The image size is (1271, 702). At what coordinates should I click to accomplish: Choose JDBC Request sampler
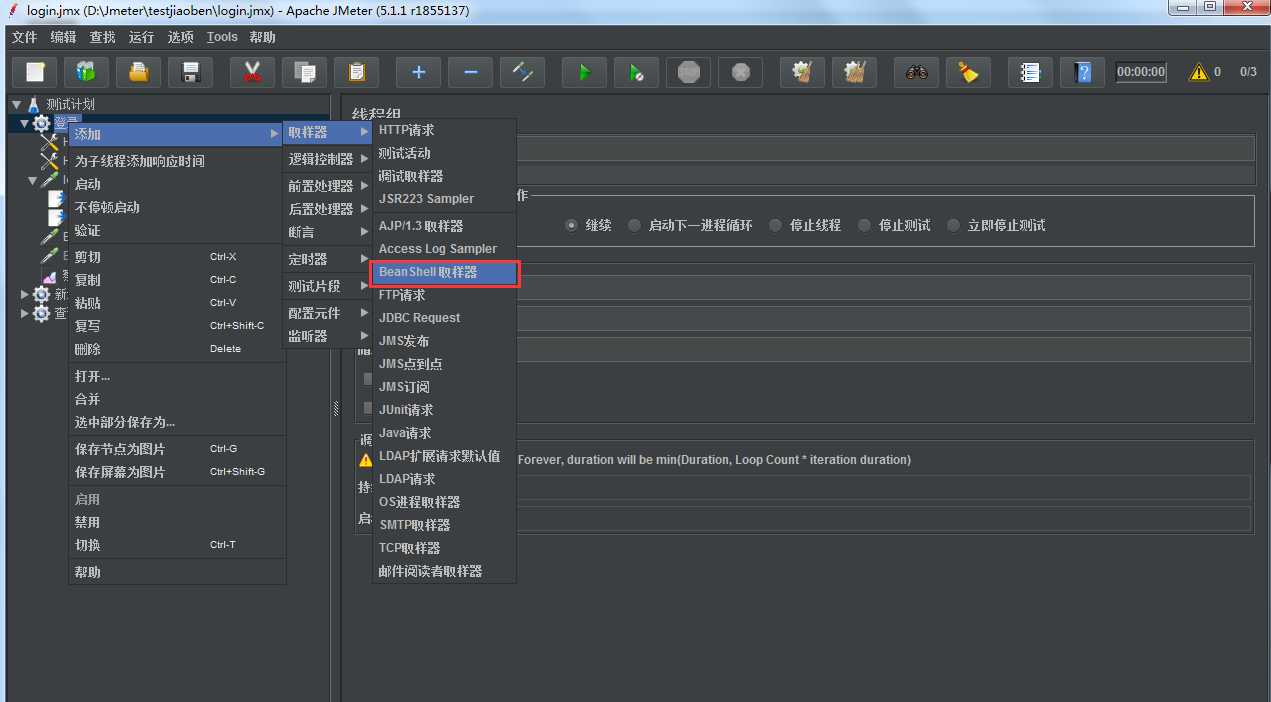point(445,318)
